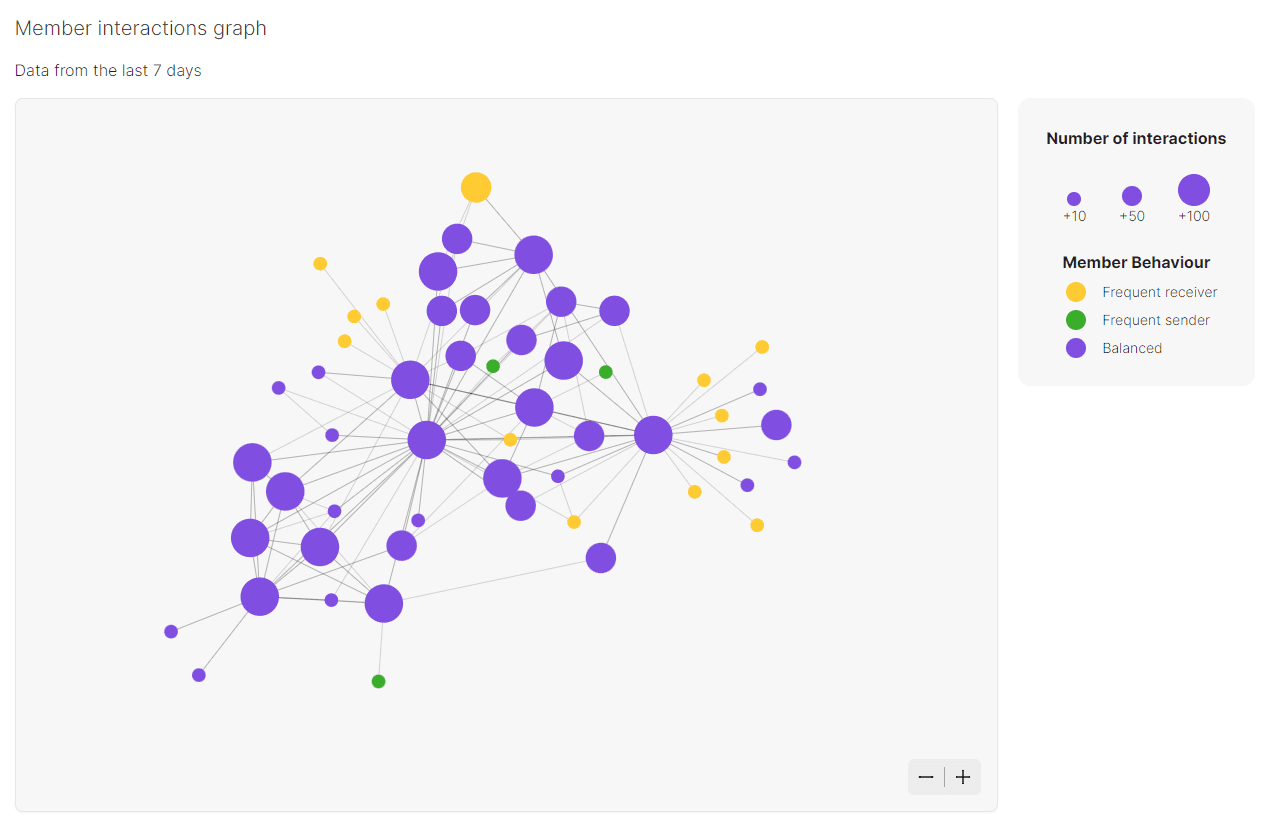This screenshot has width=1273, height=824.
Task: Click the yellow node at upper-left of graph
Action: pyautogui.click(x=320, y=264)
